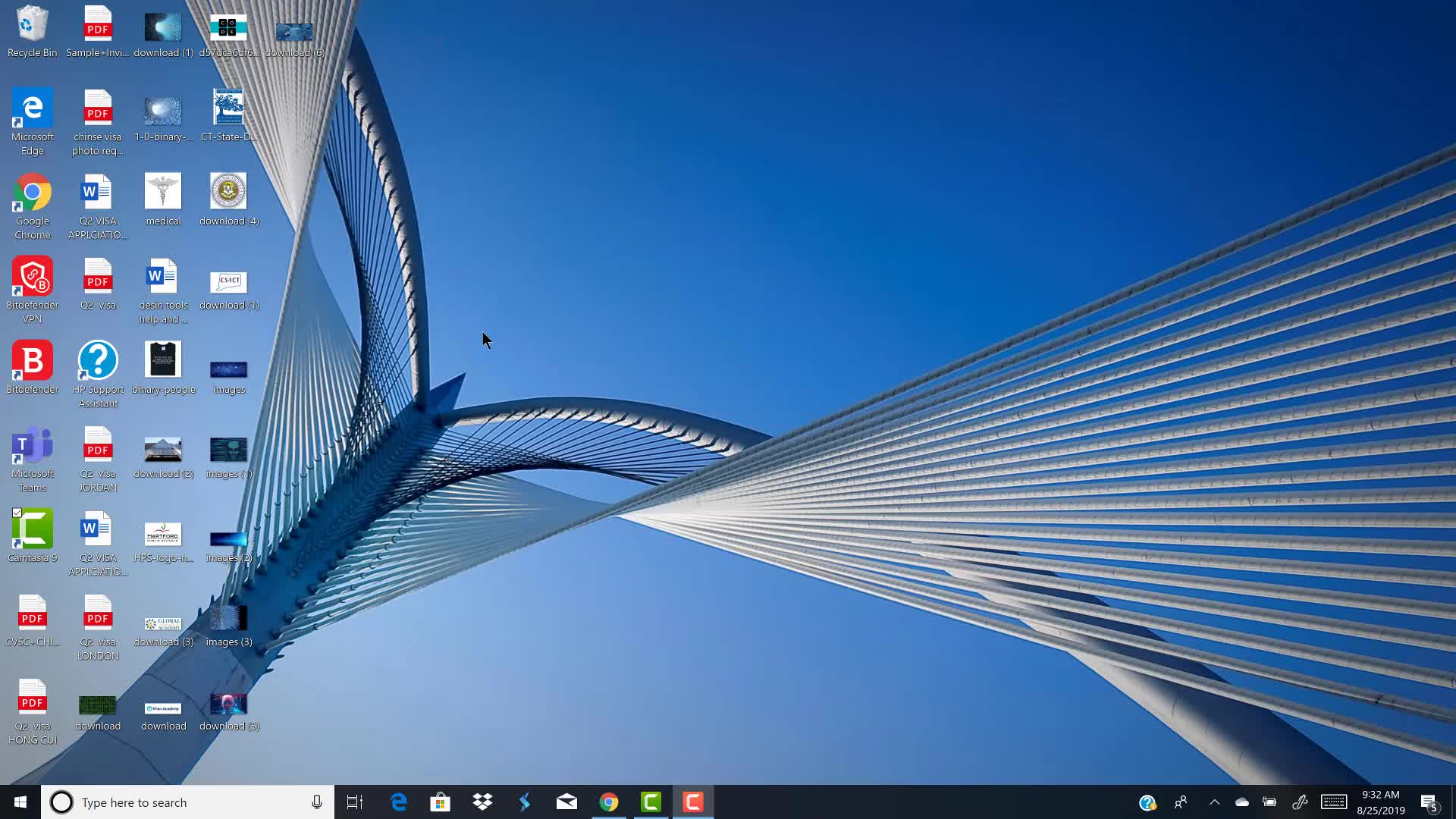The height and width of the screenshot is (819, 1456).
Task: Select the HP Support Assistant desktop shortcut
Action: [98, 375]
